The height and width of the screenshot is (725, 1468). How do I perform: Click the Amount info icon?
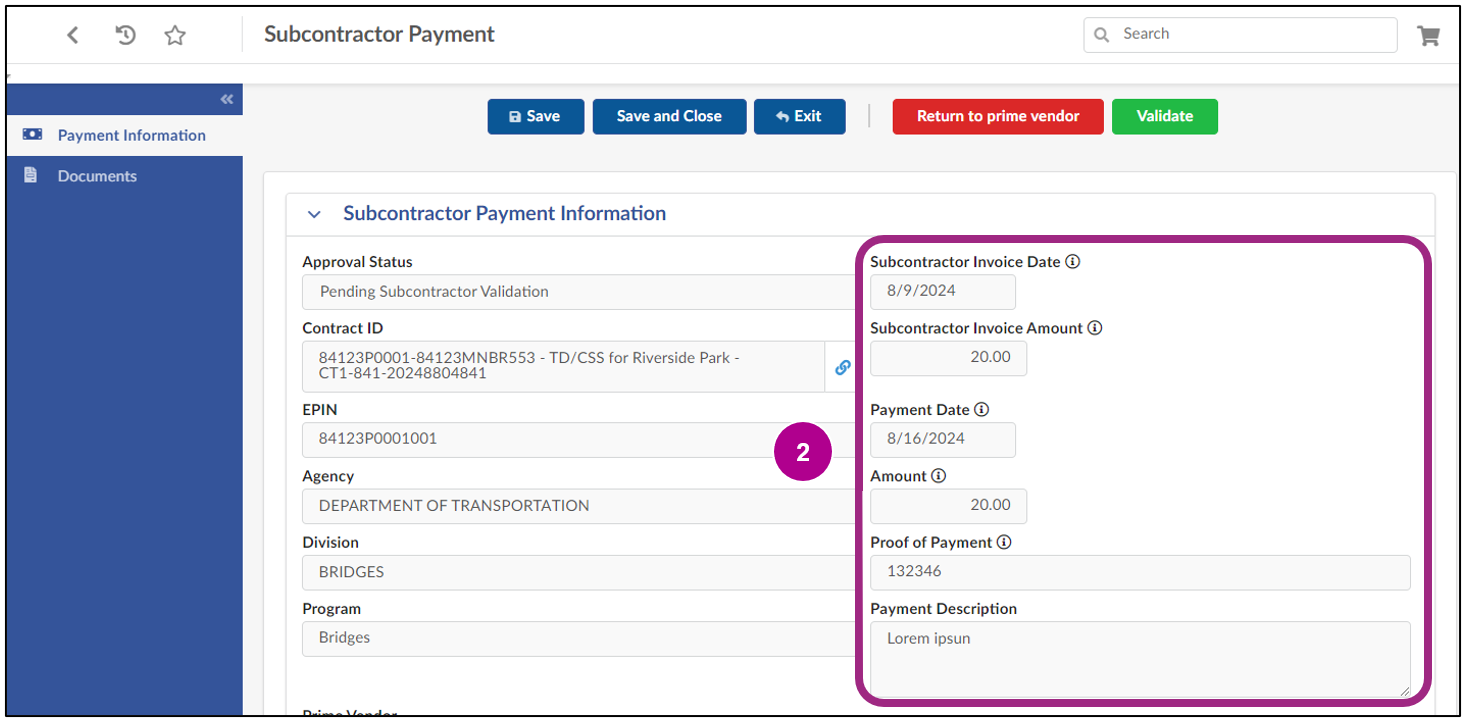click(x=937, y=475)
